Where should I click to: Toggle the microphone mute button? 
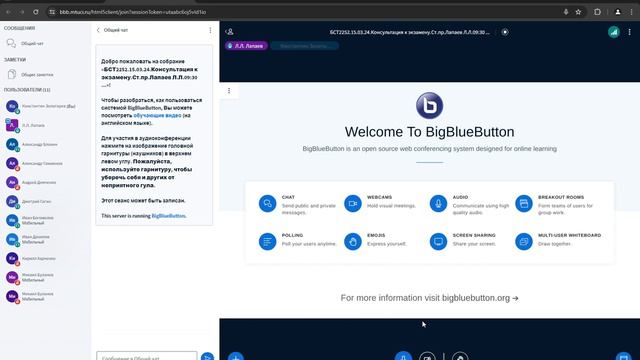point(403,356)
